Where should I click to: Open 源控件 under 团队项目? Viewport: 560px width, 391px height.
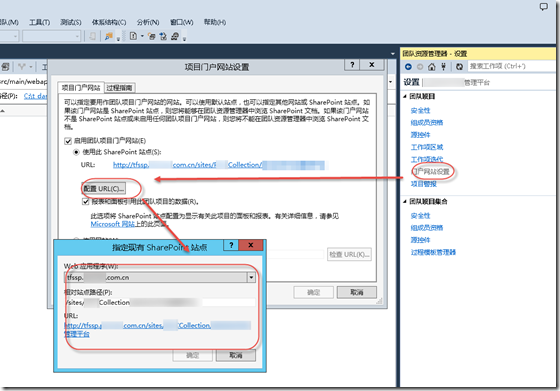tap(420, 135)
